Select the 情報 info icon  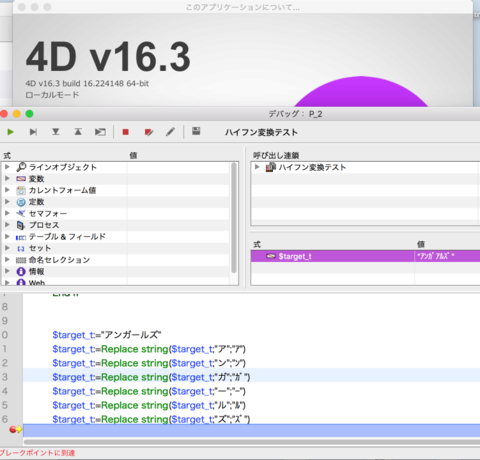point(21,271)
